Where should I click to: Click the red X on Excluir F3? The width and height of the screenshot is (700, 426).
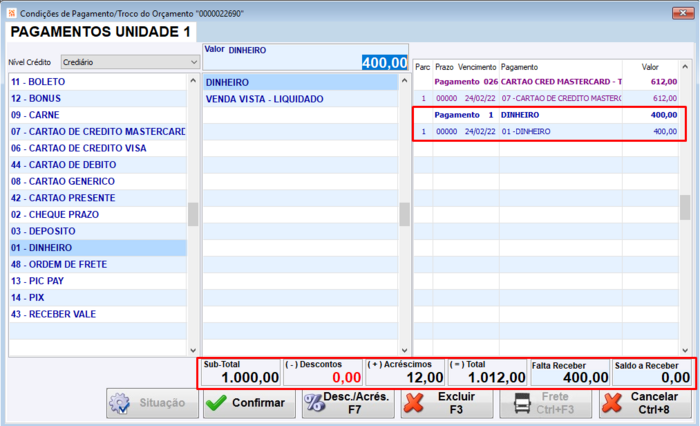[414, 403]
